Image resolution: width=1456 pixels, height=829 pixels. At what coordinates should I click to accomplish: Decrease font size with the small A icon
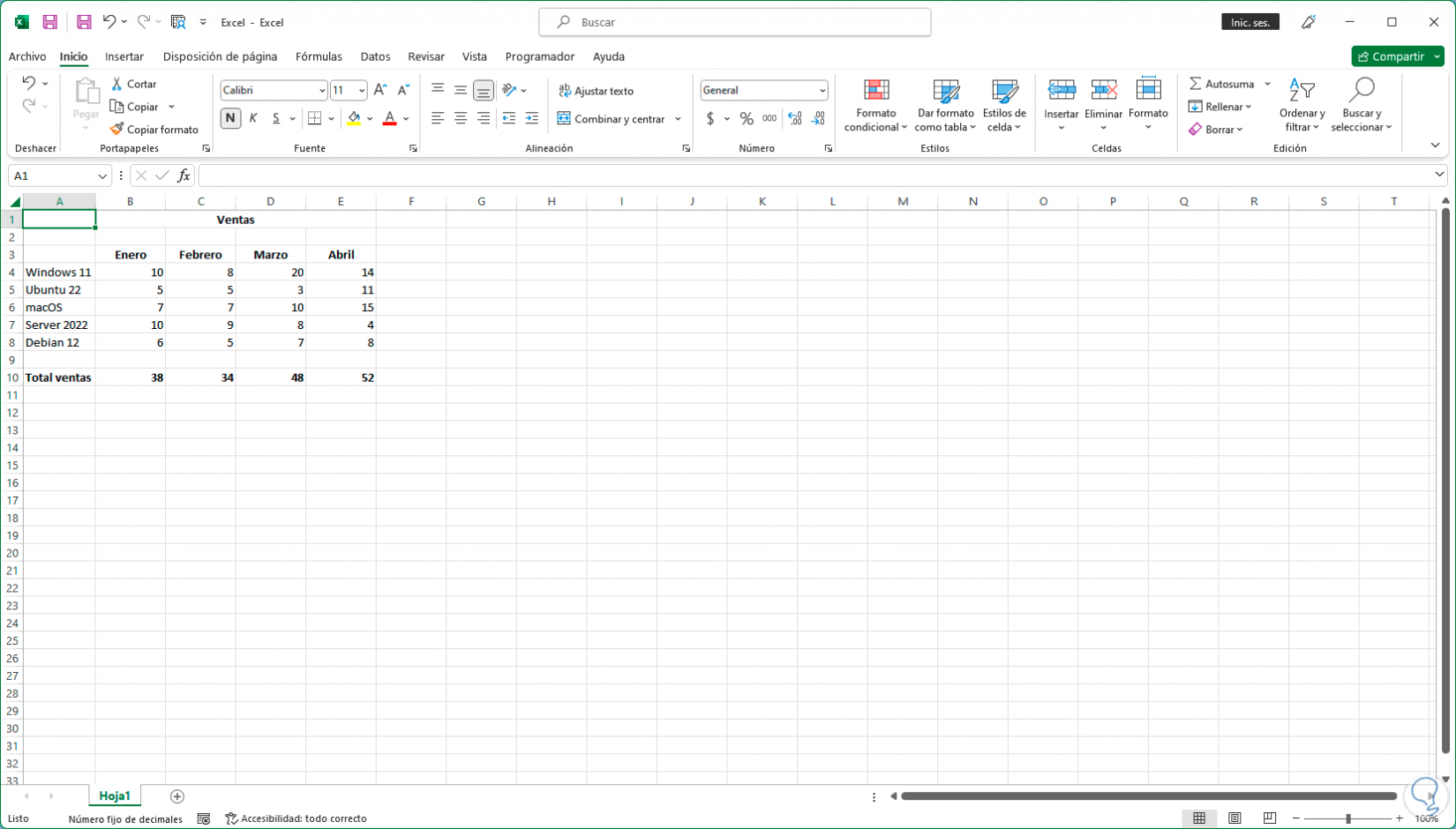coord(403,90)
